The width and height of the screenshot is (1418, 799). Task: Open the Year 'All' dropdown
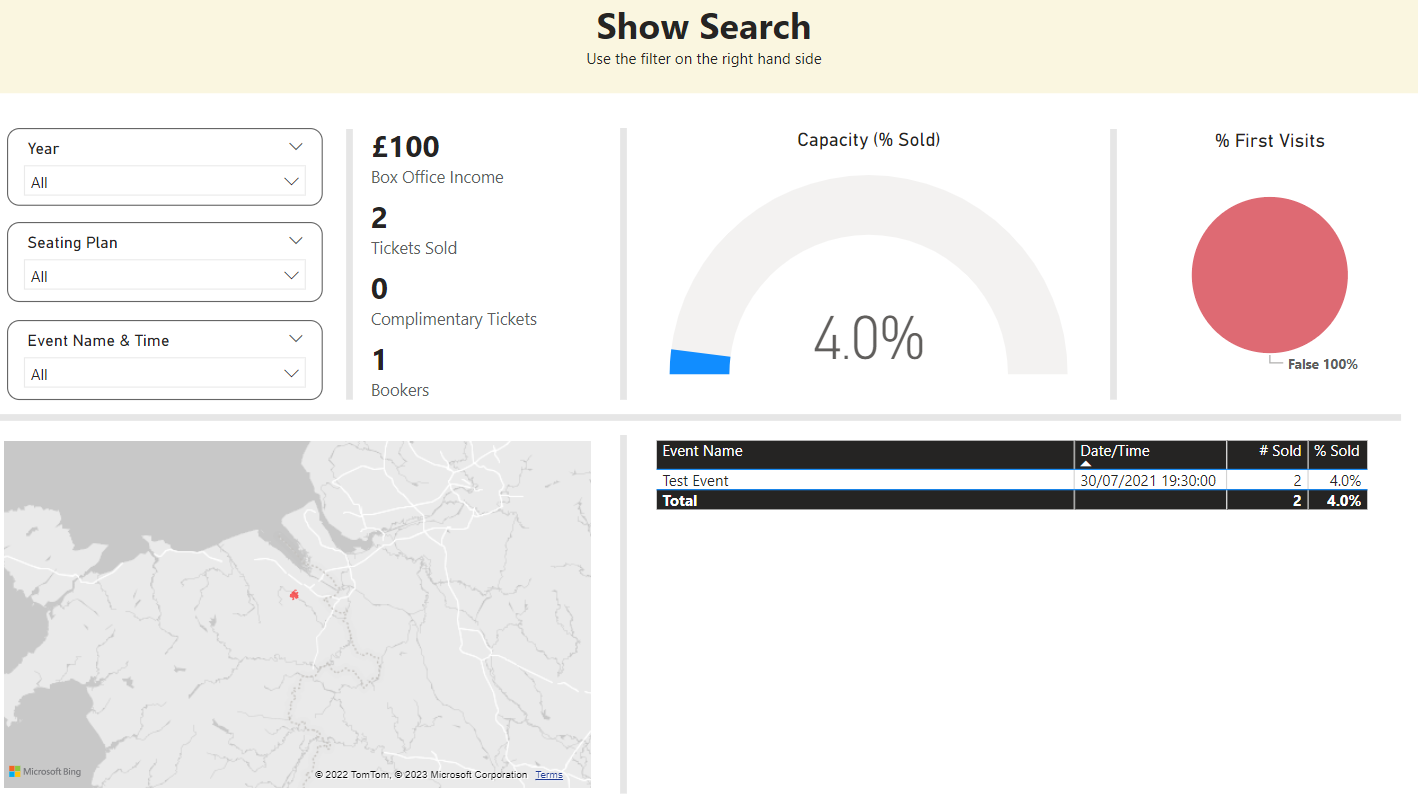(x=165, y=182)
